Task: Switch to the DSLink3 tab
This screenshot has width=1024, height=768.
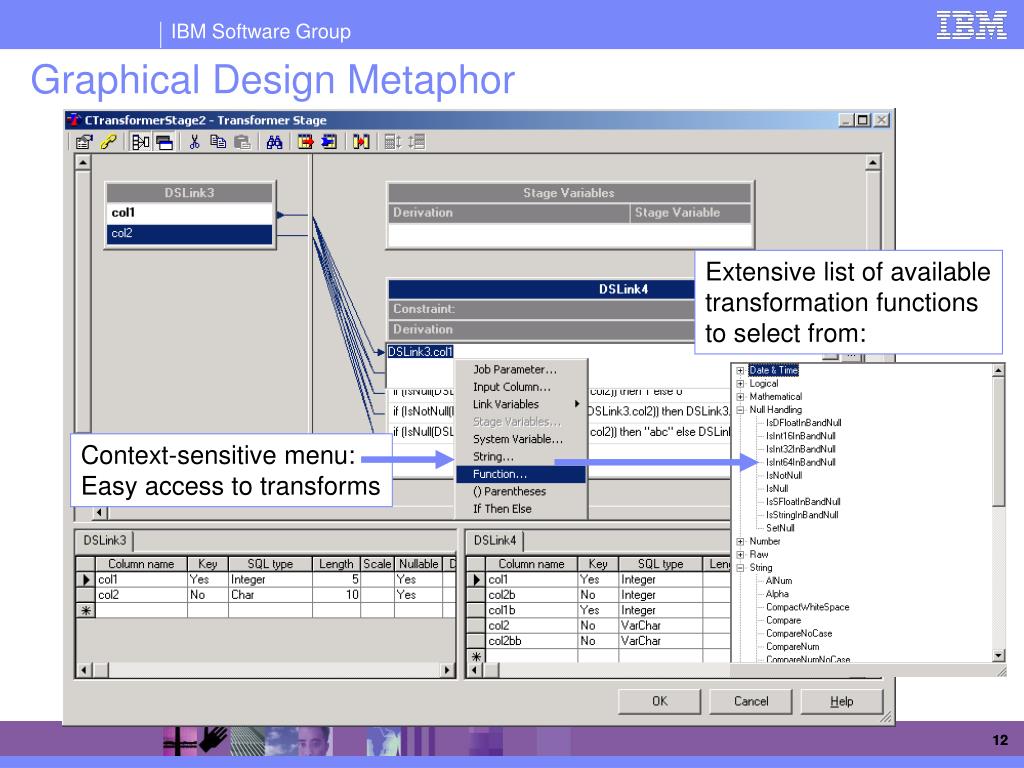Action: click(104, 541)
